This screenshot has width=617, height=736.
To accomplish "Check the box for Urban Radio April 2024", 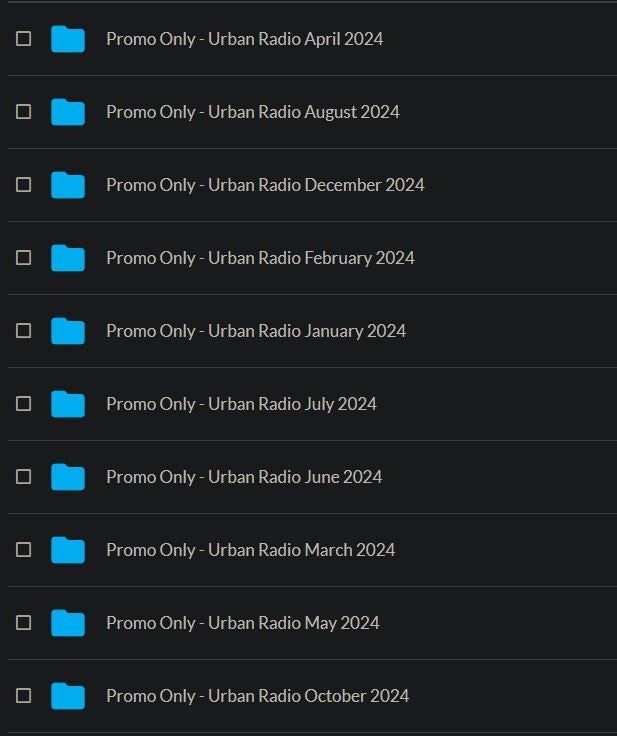I will [x=24, y=39].
